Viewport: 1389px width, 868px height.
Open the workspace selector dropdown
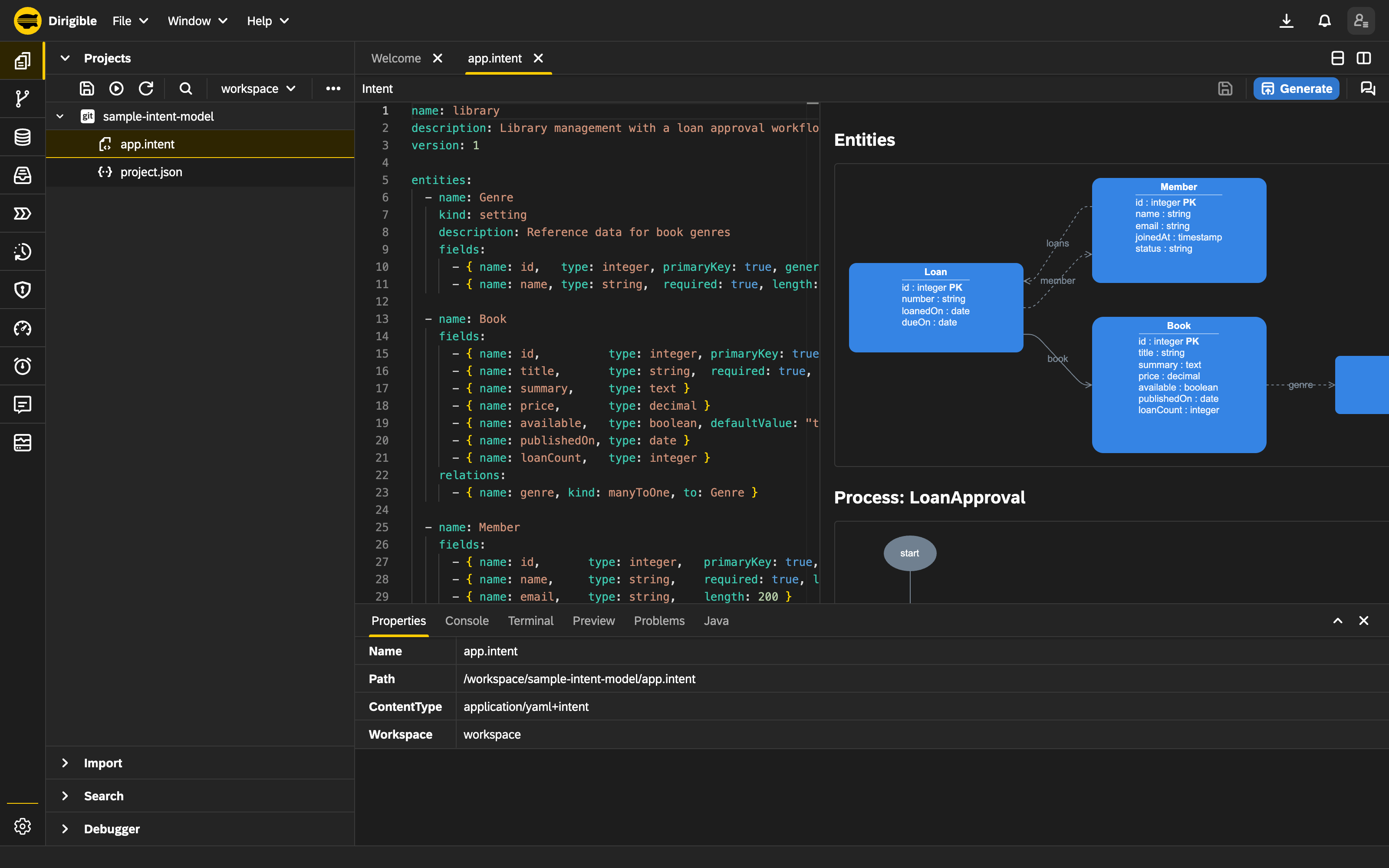pos(258,89)
